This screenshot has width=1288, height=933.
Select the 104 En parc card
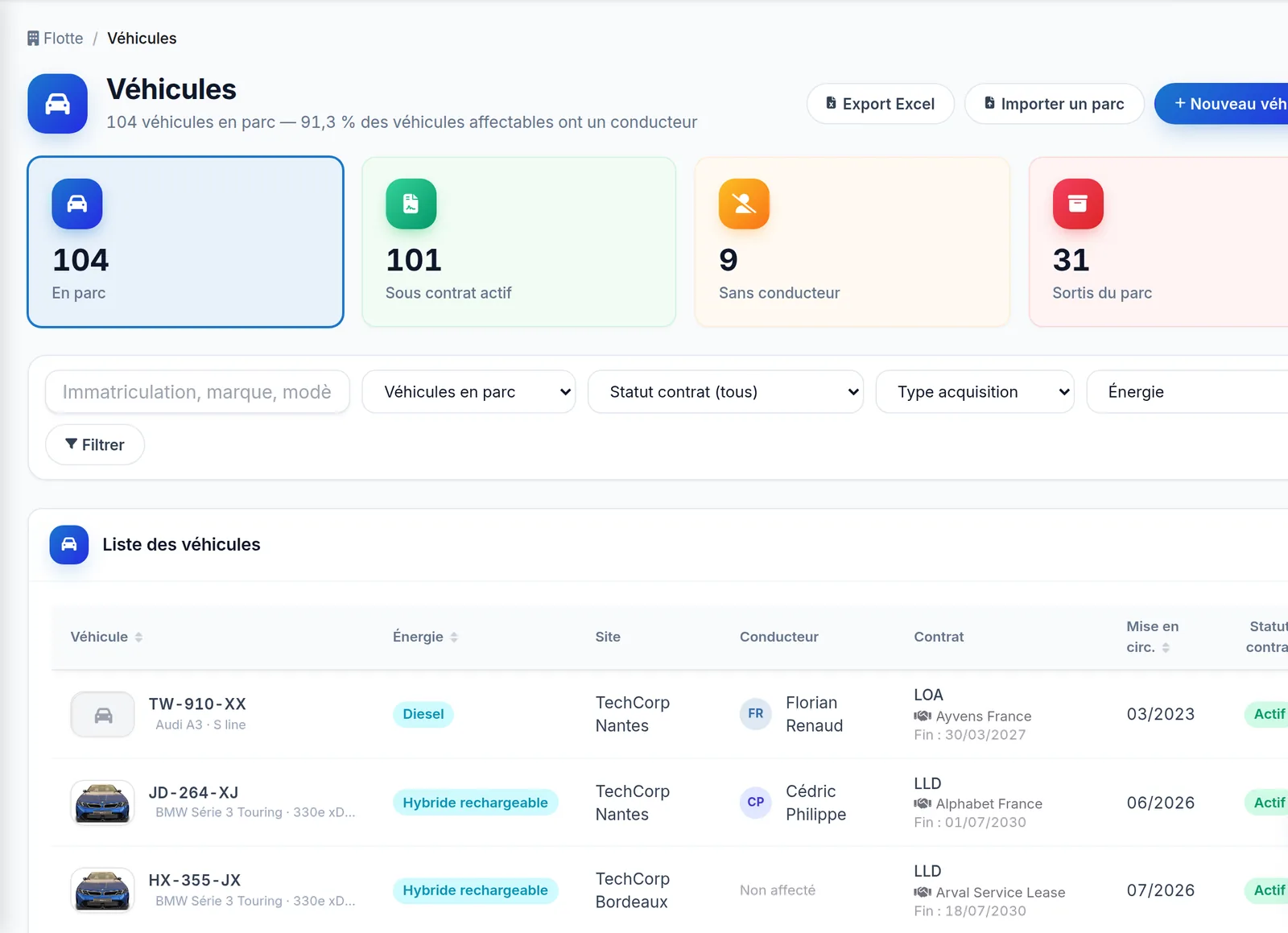(186, 242)
